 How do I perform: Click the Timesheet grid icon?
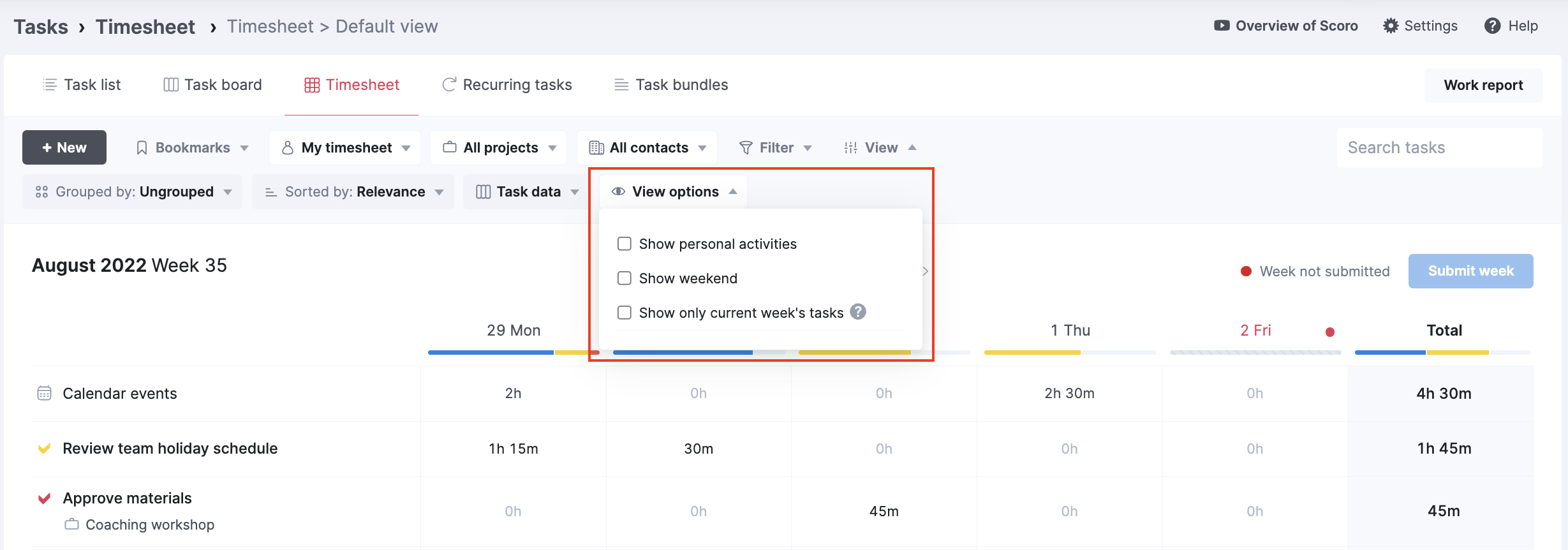312,85
